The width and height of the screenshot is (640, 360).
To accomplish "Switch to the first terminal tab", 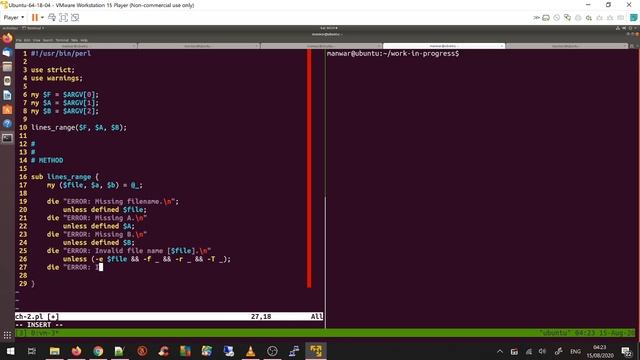I will tap(76, 46).
